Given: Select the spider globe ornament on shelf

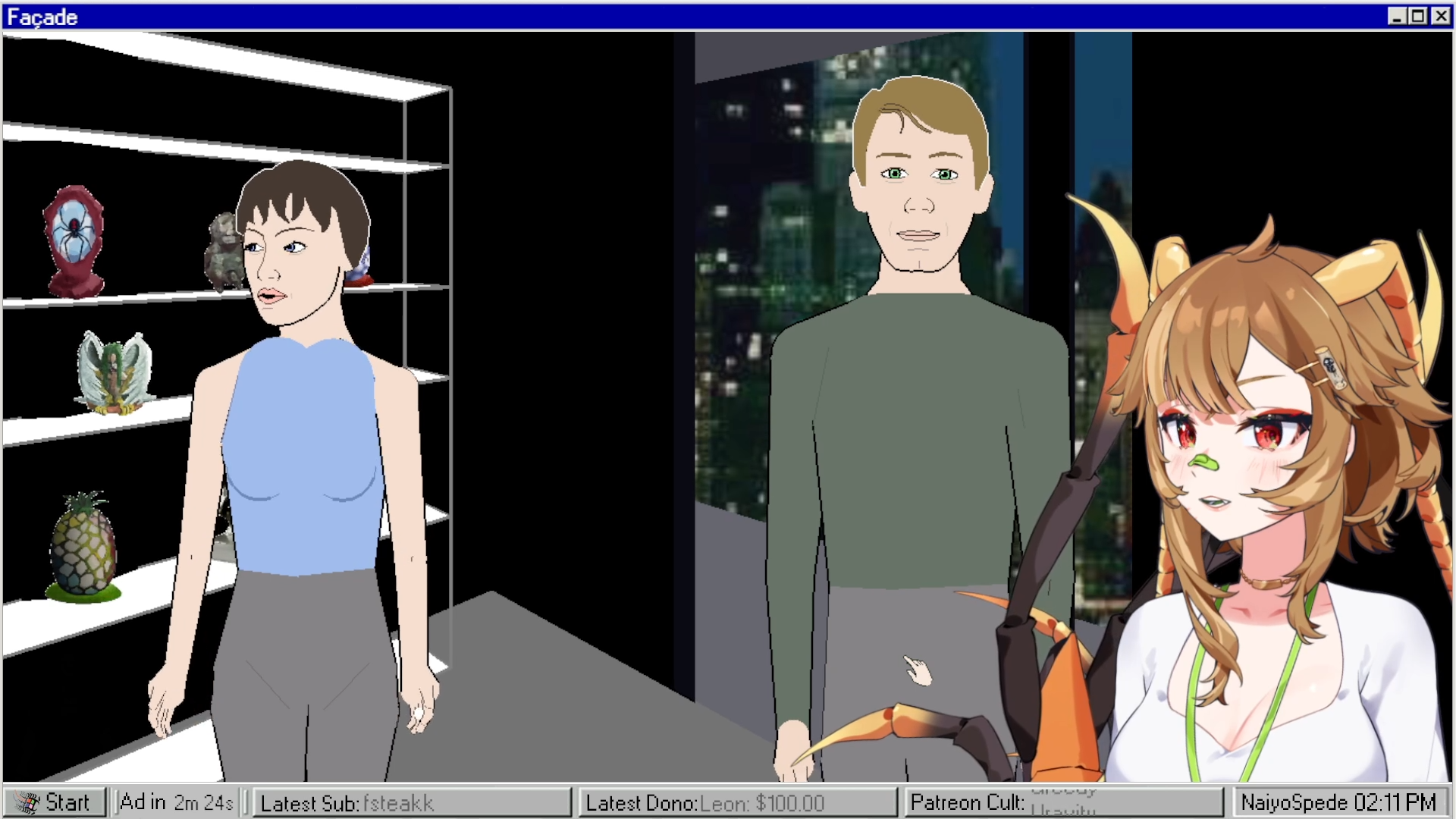Looking at the screenshot, I should (x=74, y=241).
